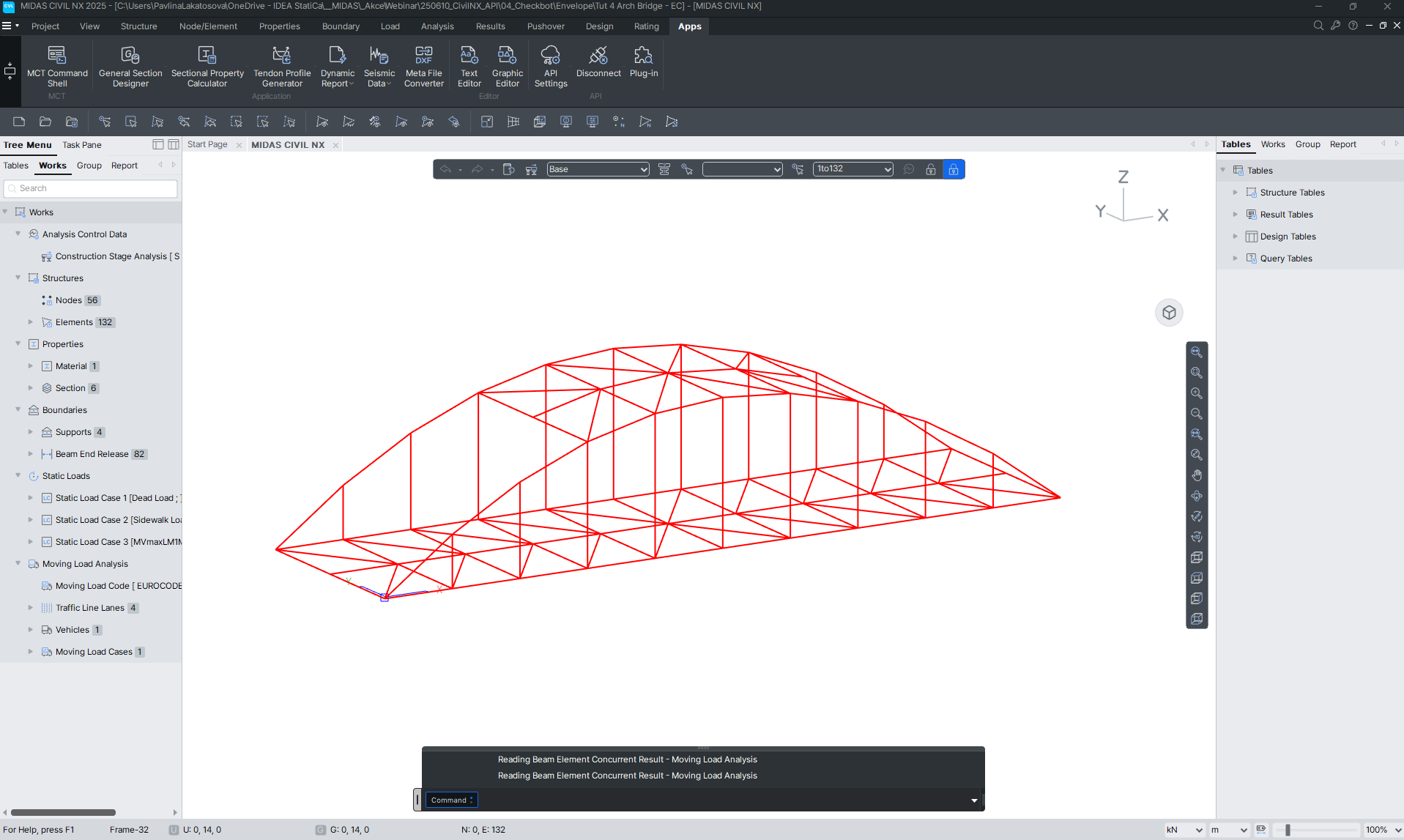The height and width of the screenshot is (840, 1404).
Task: Click the zoom slider in status bar
Action: (x=1288, y=830)
